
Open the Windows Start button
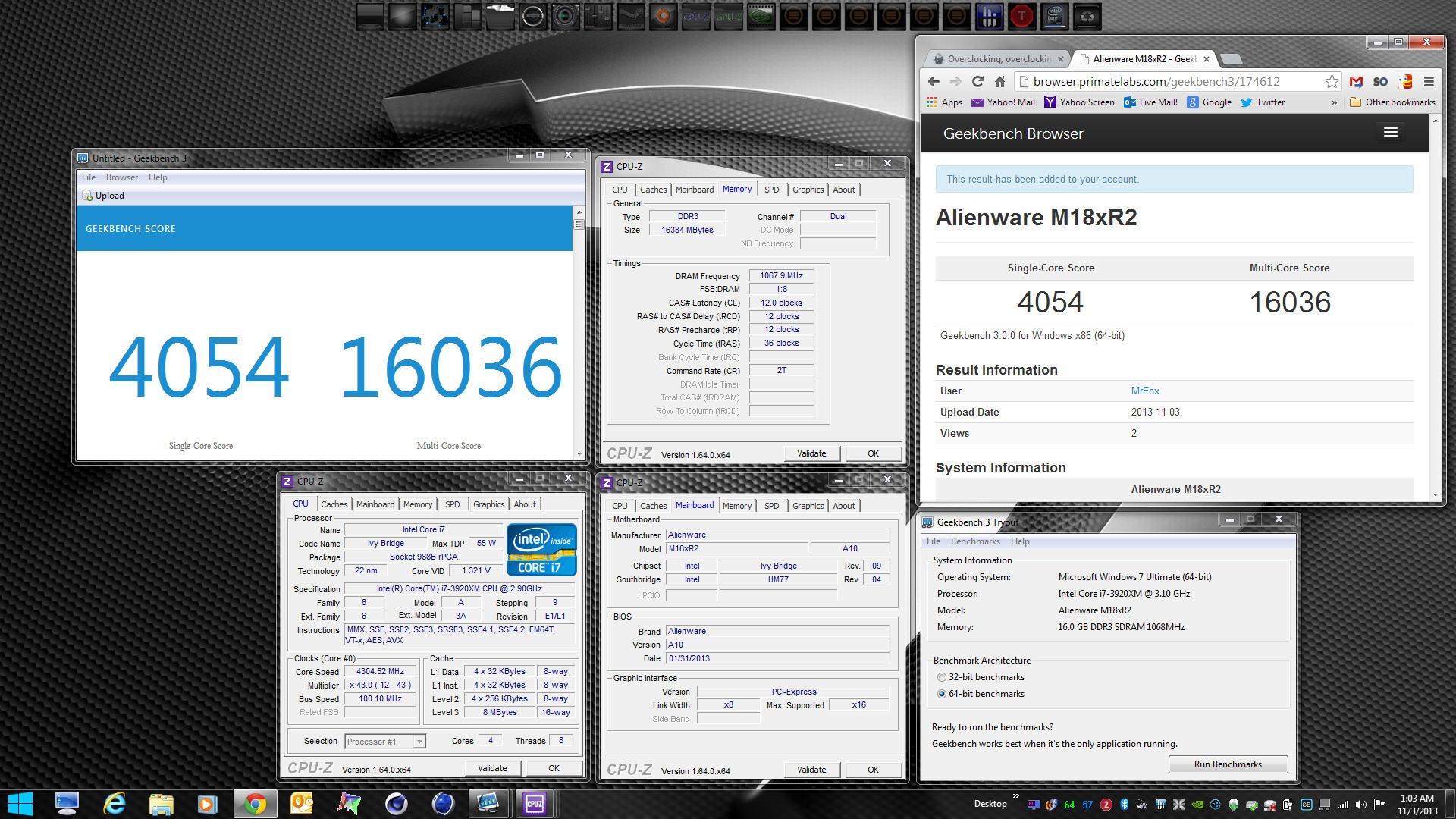[x=20, y=804]
